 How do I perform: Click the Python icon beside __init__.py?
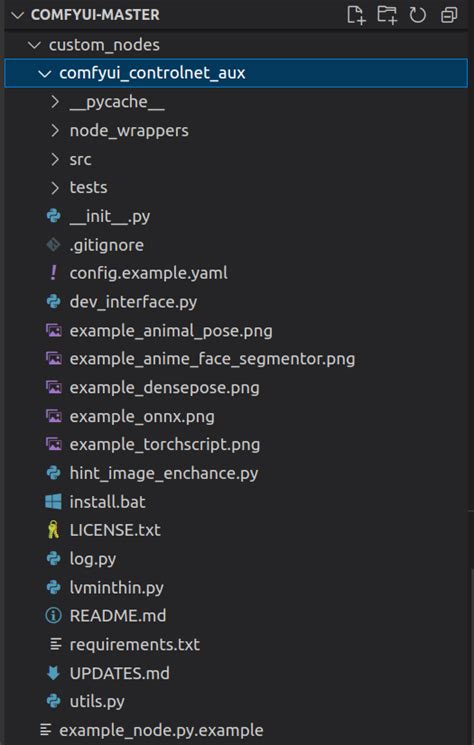pos(53,216)
